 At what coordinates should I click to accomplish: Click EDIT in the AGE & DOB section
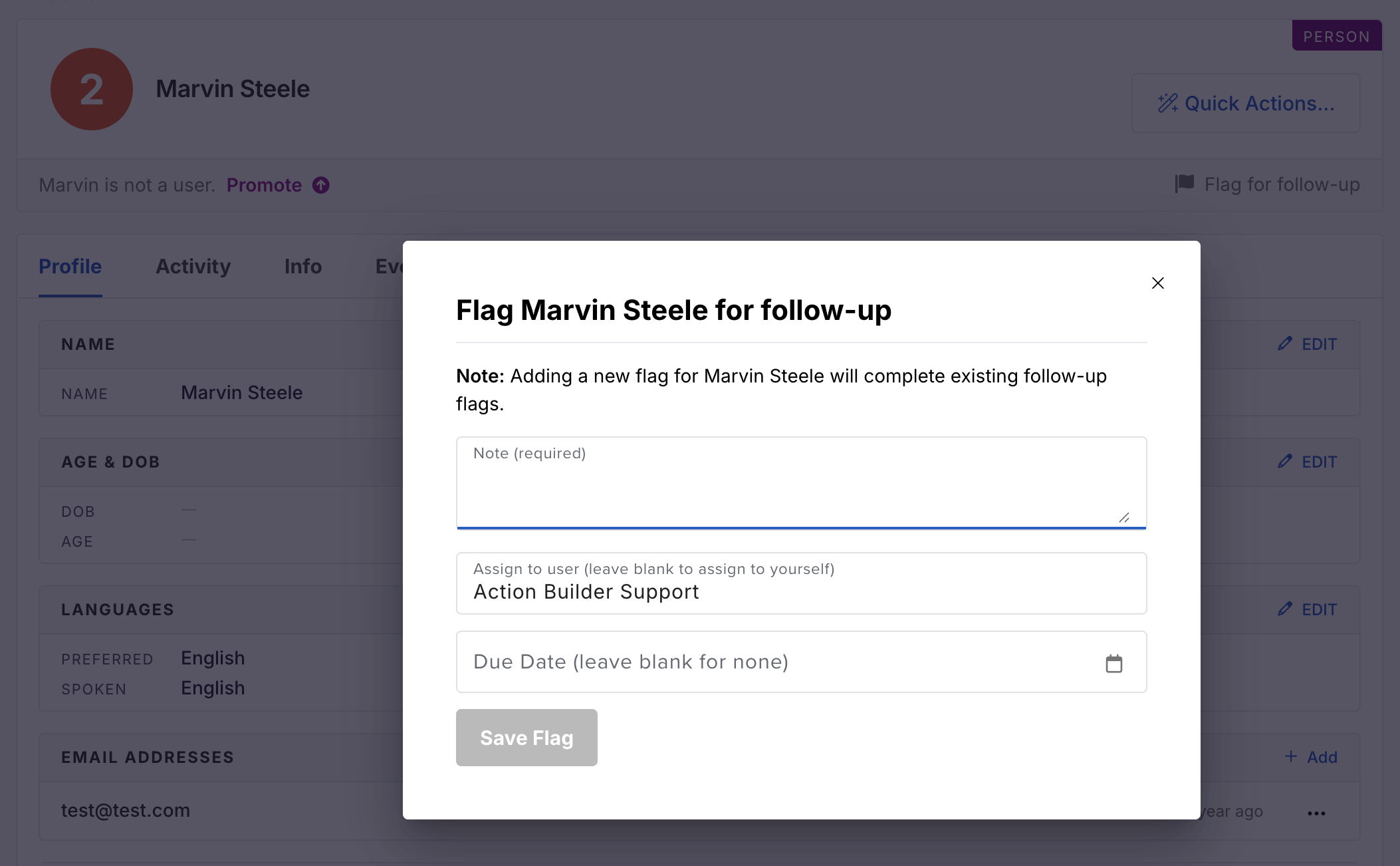pos(1319,462)
